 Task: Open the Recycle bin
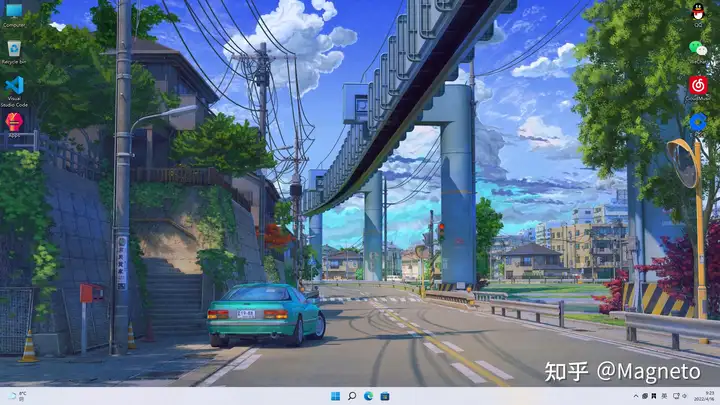tap(14, 52)
